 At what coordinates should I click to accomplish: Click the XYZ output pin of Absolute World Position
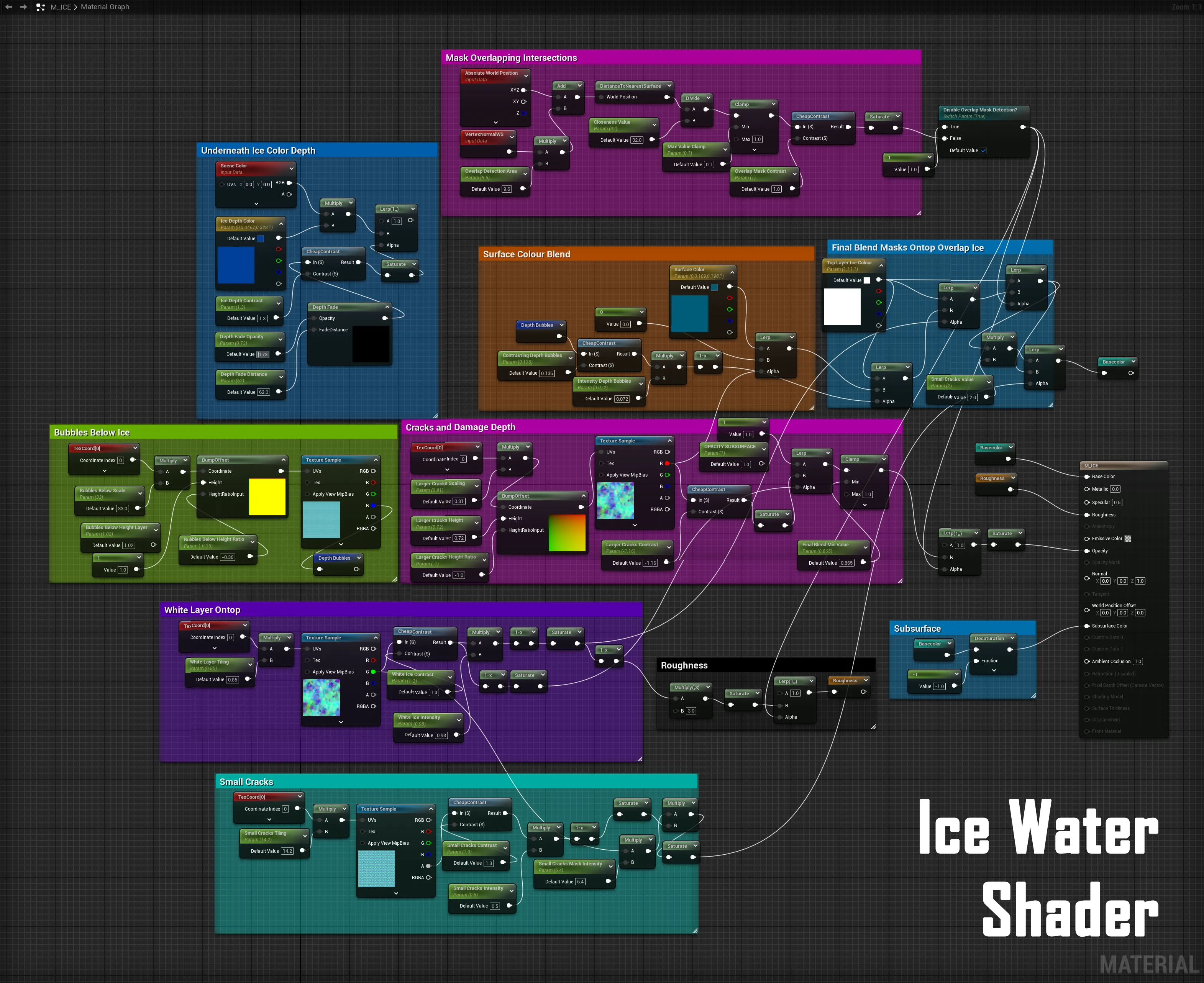523,90
